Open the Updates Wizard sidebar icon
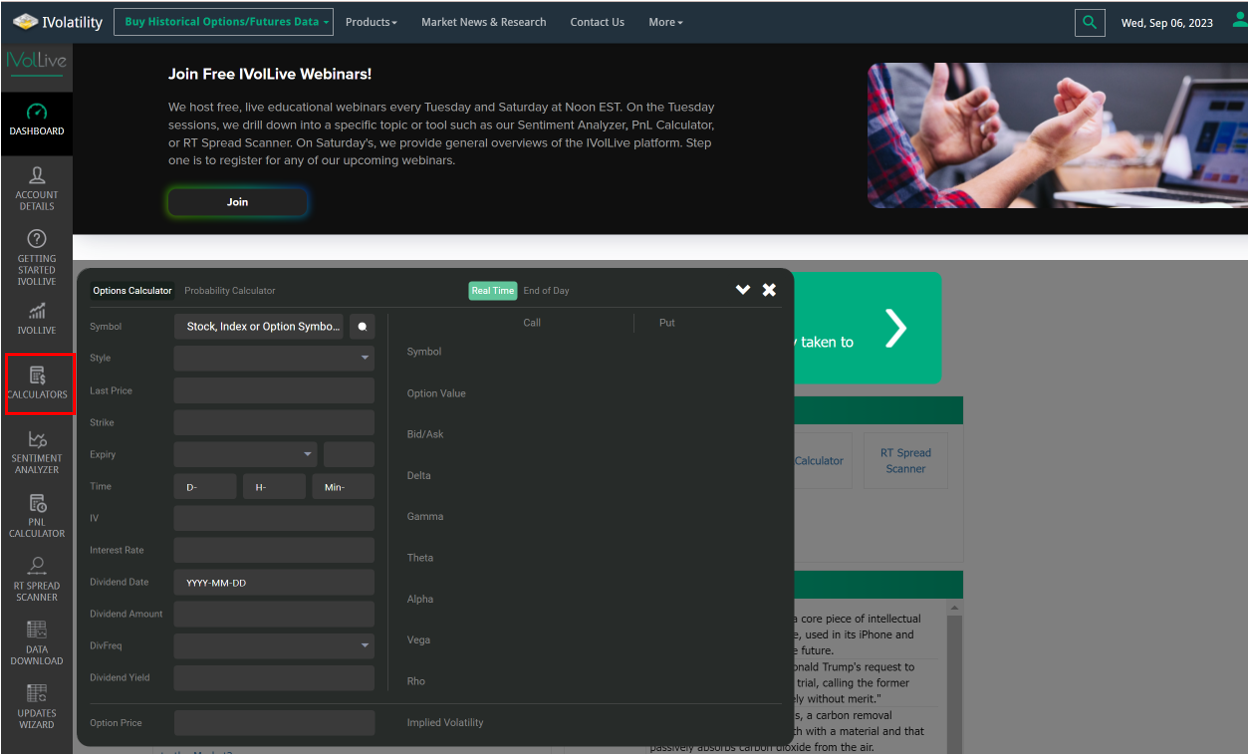 pos(36,706)
